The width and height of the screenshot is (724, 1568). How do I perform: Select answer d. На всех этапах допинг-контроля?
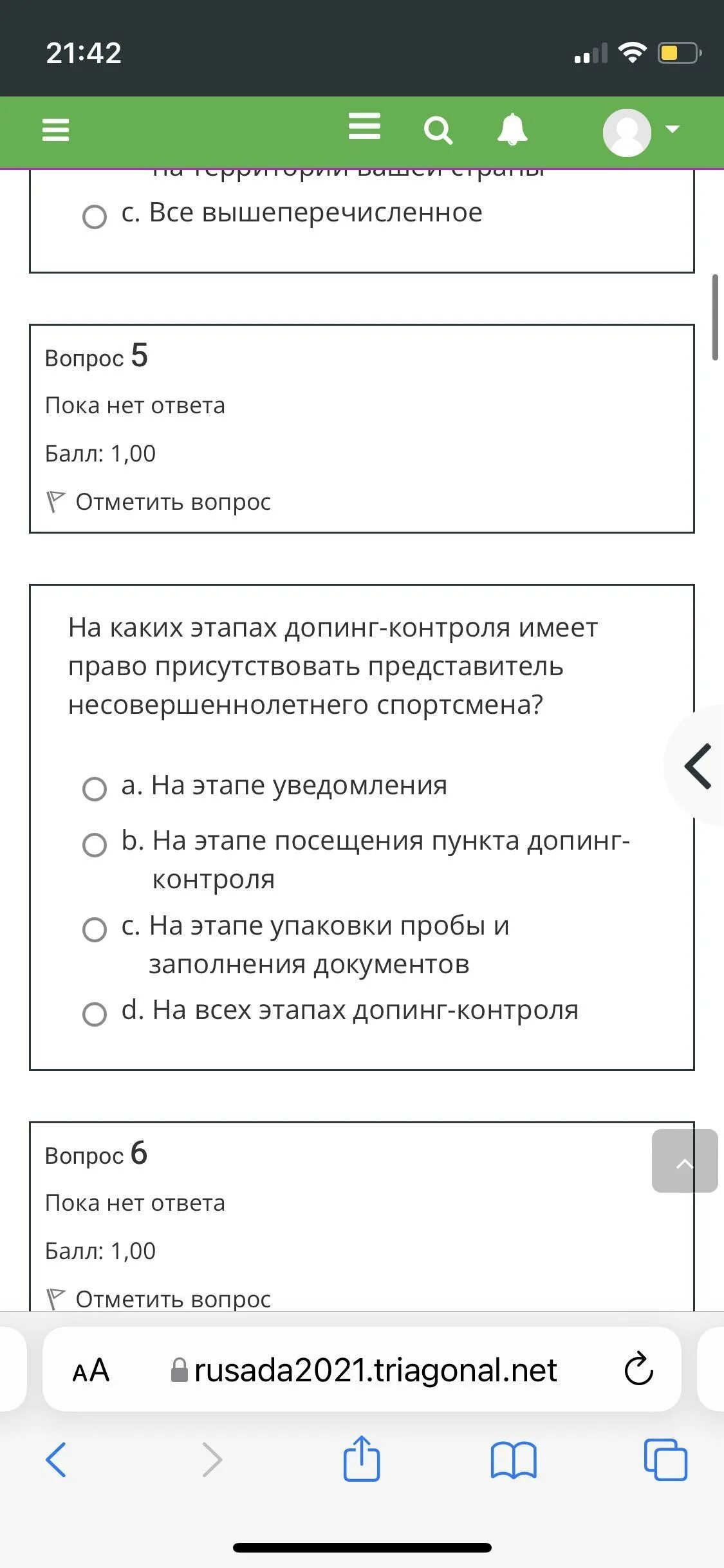[x=95, y=1014]
